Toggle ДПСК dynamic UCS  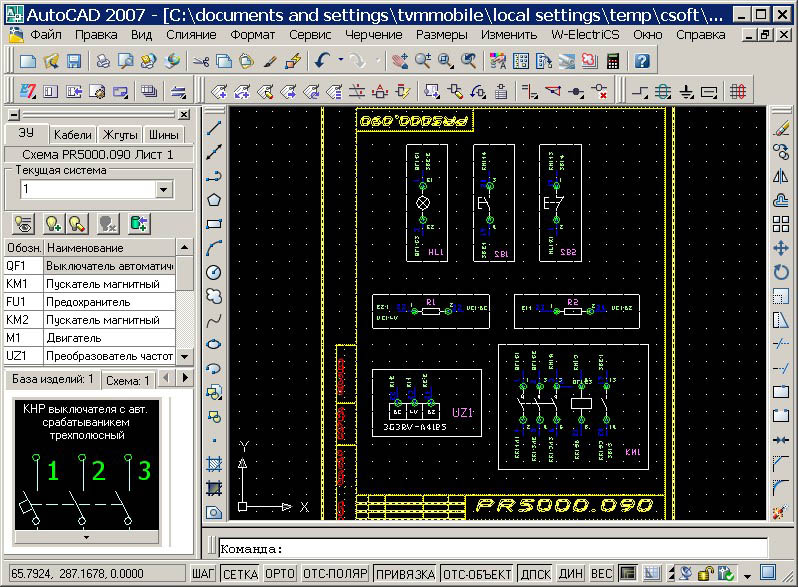pyautogui.click(x=535, y=574)
